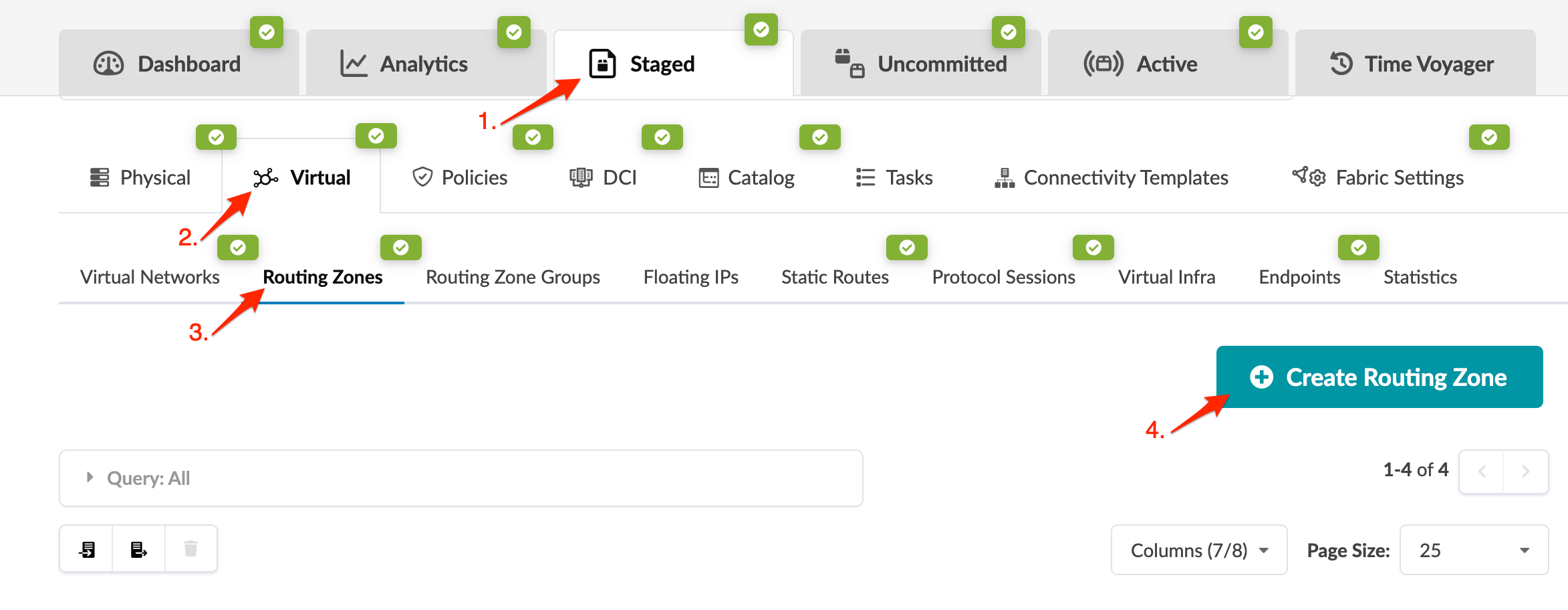The width and height of the screenshot is (1568, 610).
Task: Open the Routing Zone Groups tab
Action: tap(513, 277)
